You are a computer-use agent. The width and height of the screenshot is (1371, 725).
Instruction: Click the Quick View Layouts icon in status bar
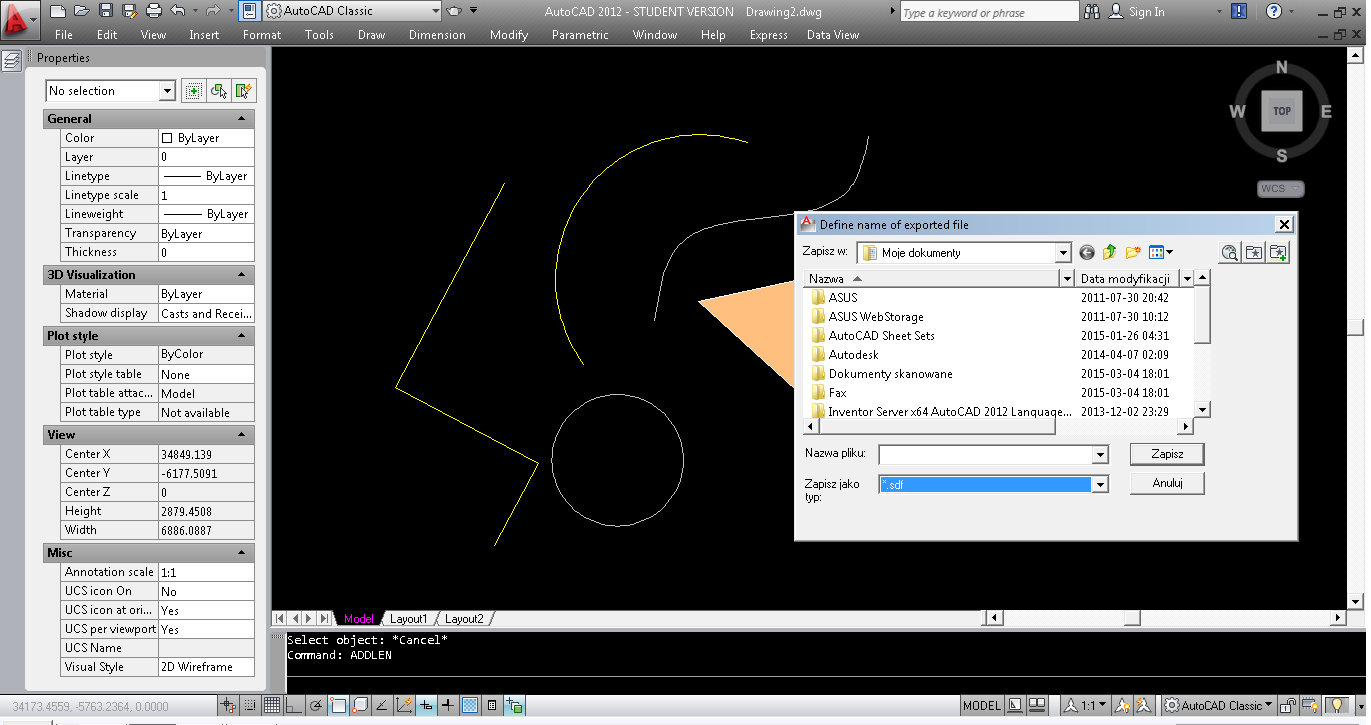click(1015, 705)
